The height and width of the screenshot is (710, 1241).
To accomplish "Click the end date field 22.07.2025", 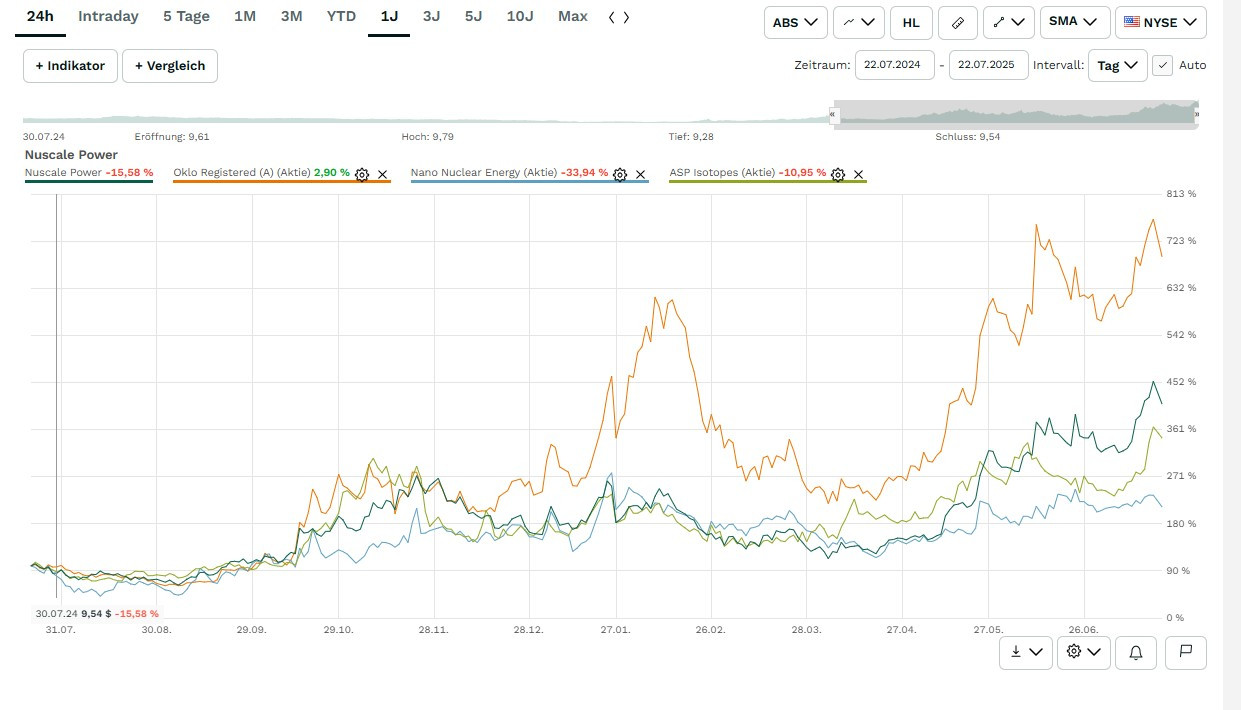I will (x=988, y=65).
